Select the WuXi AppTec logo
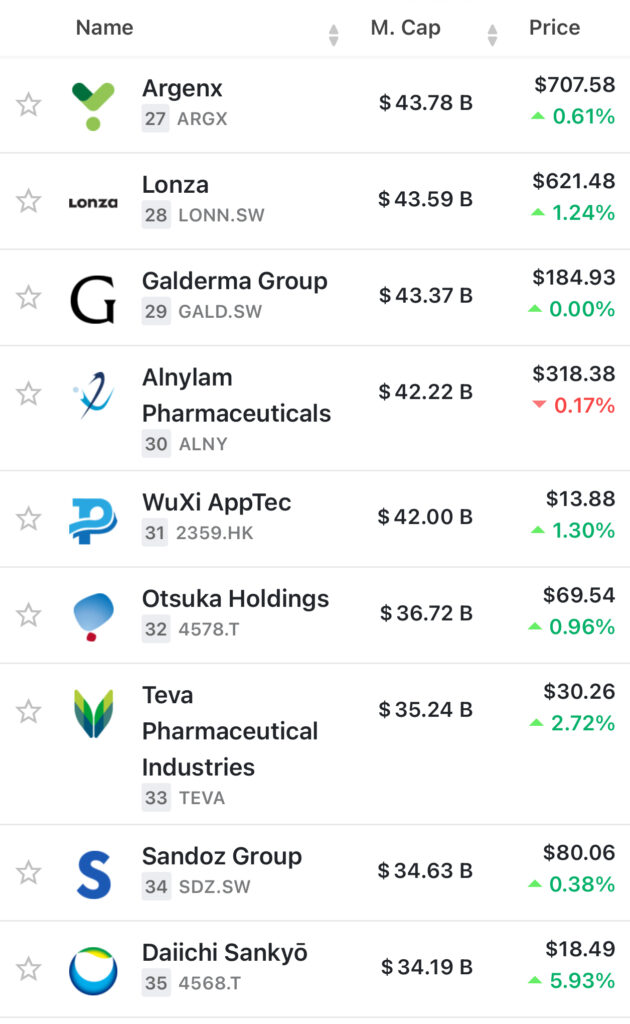Screen dimensions: 630x1024 point(93,520)
